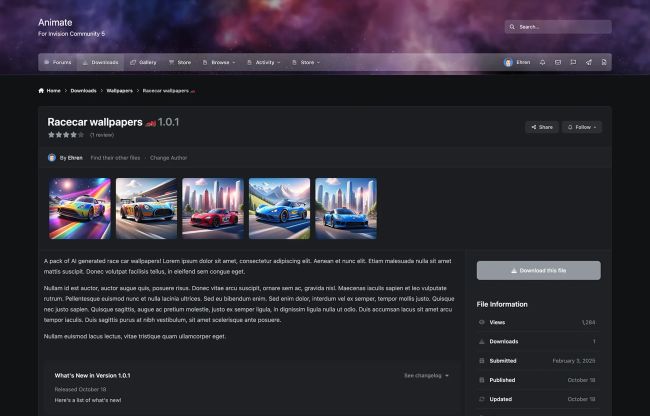Image resolution: width=650 pixels, height=416 pixels.
Task: Click the star rating under the title
Action: point(66,135)
